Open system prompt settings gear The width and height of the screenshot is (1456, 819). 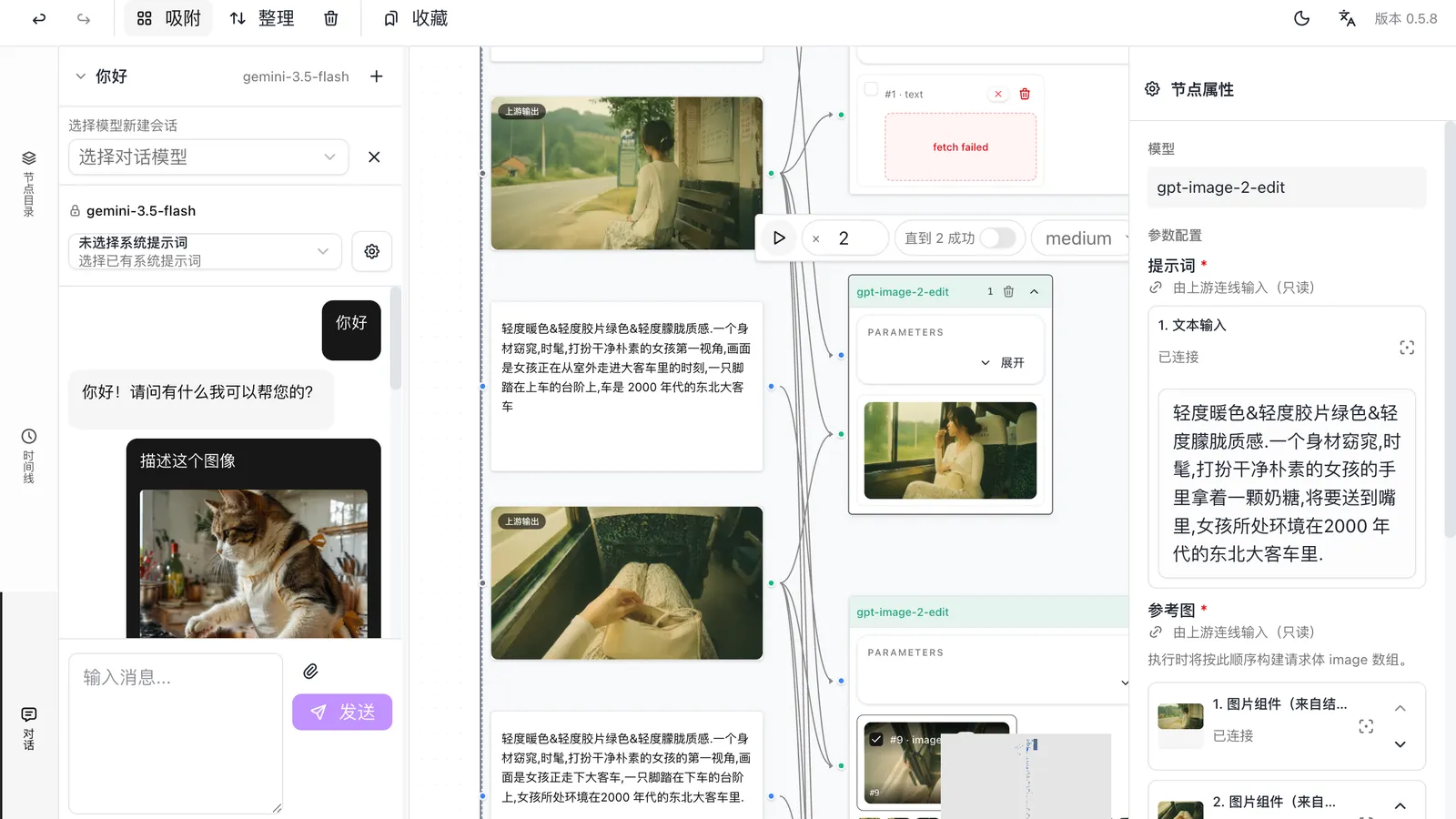tap(371, 251)
